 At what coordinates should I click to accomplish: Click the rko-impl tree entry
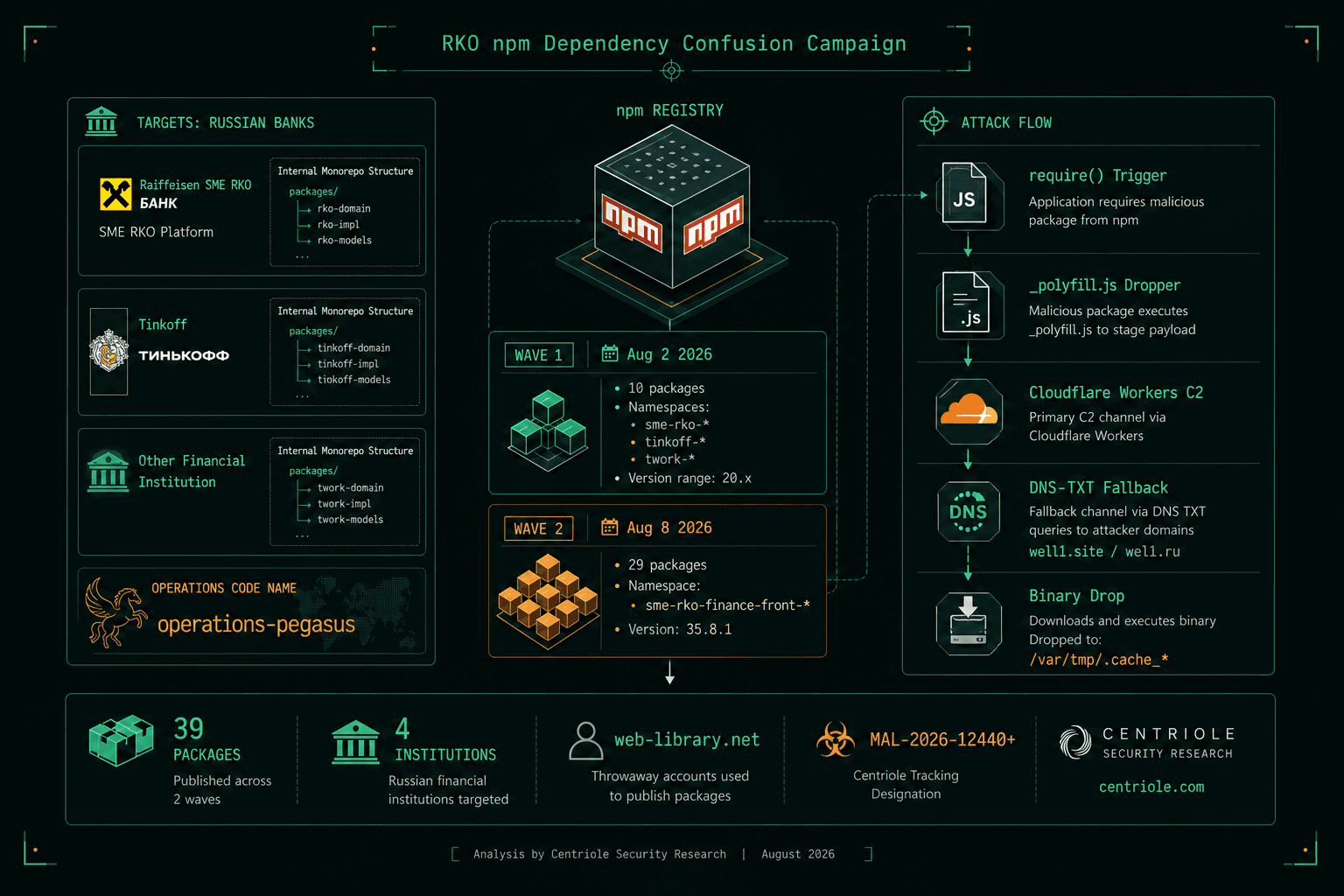pyautogui.click(x=339, y=224)
